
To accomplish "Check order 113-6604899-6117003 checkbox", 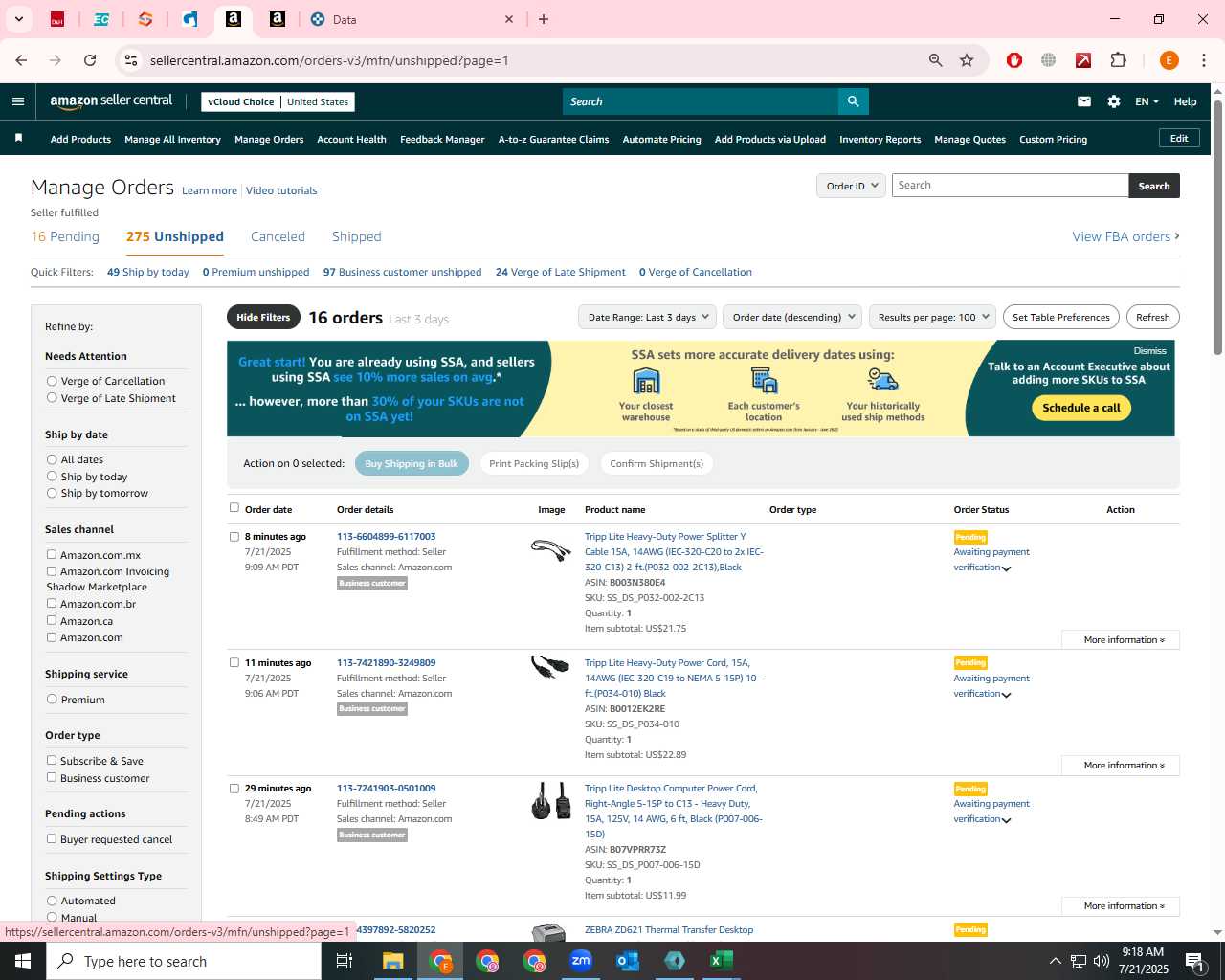I will pos(234,537).
